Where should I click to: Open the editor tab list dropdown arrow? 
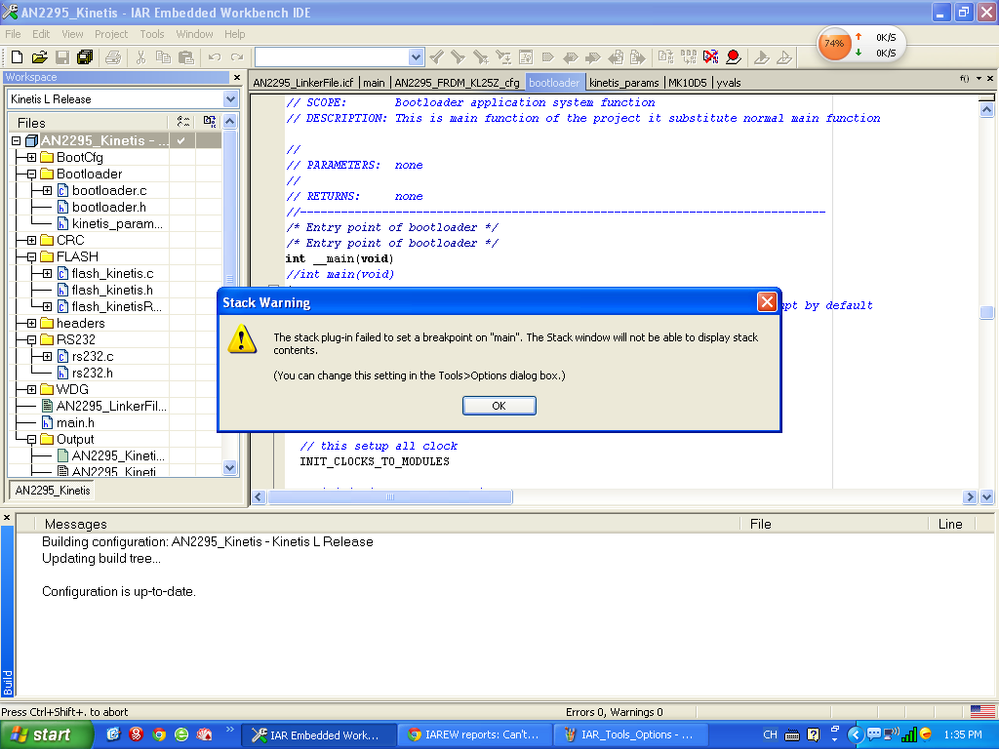(x=979, y=78)
